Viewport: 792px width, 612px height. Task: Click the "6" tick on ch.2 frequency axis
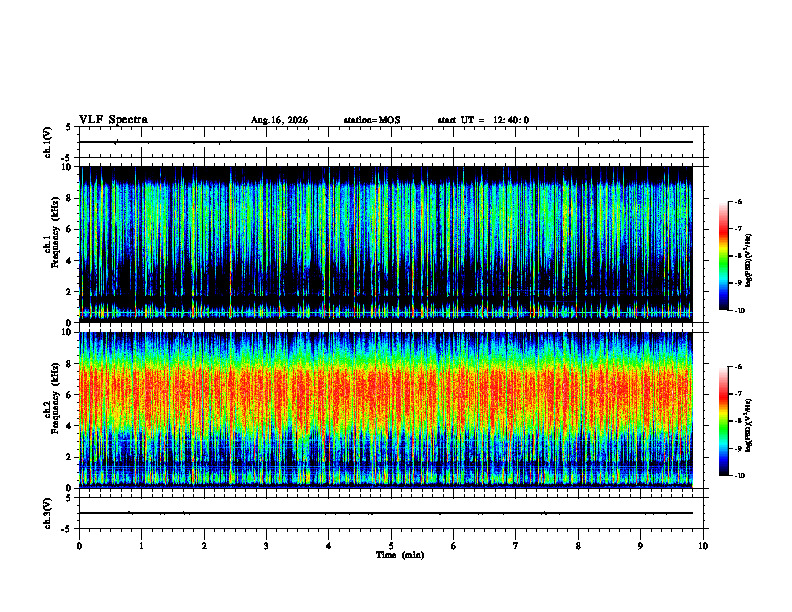(x=70, y=395)
